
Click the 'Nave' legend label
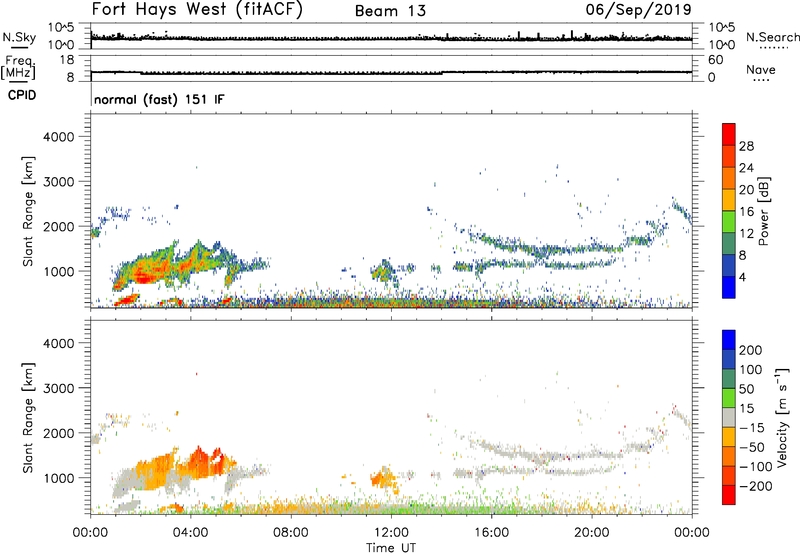tap(761, 69)
